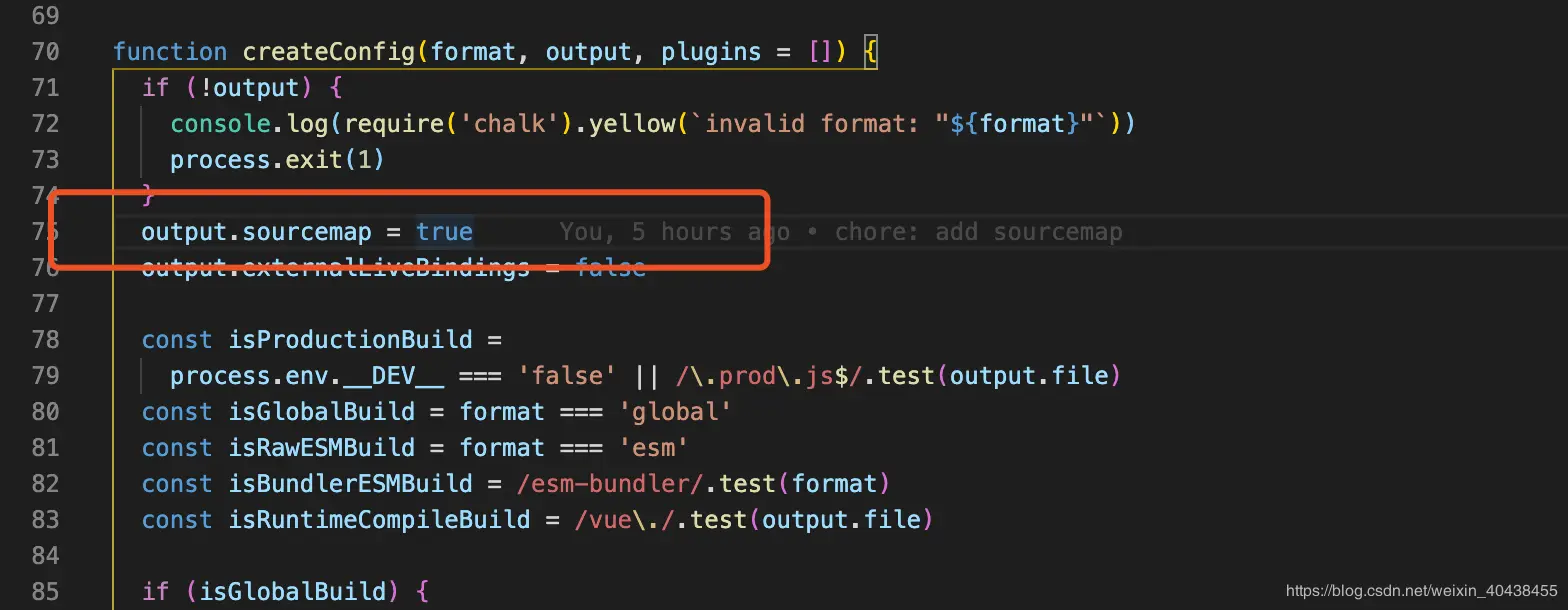Click the 'plugins' parameter in function signature
Viewport: 1568px width, 610px height.
(x=711, y=52)
